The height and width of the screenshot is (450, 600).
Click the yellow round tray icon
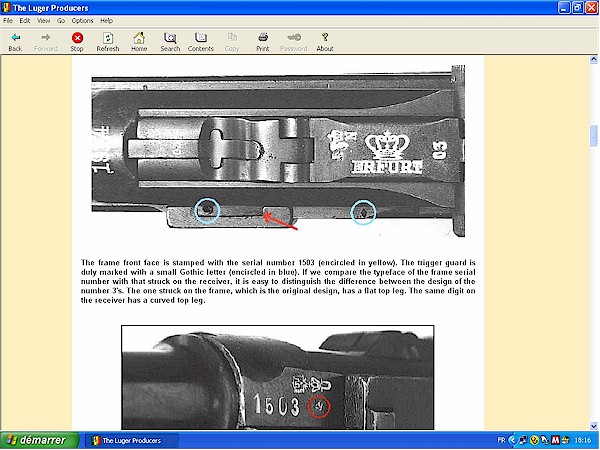point(534,440)
